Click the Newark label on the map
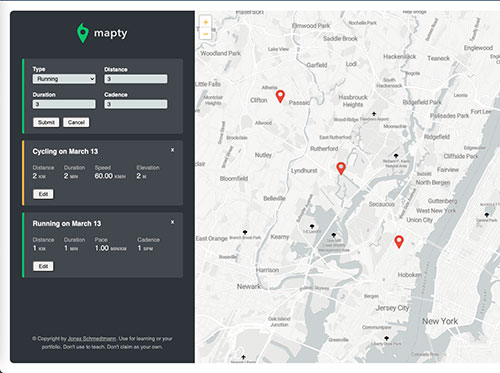The image size is (500, 373). point(249,286)
